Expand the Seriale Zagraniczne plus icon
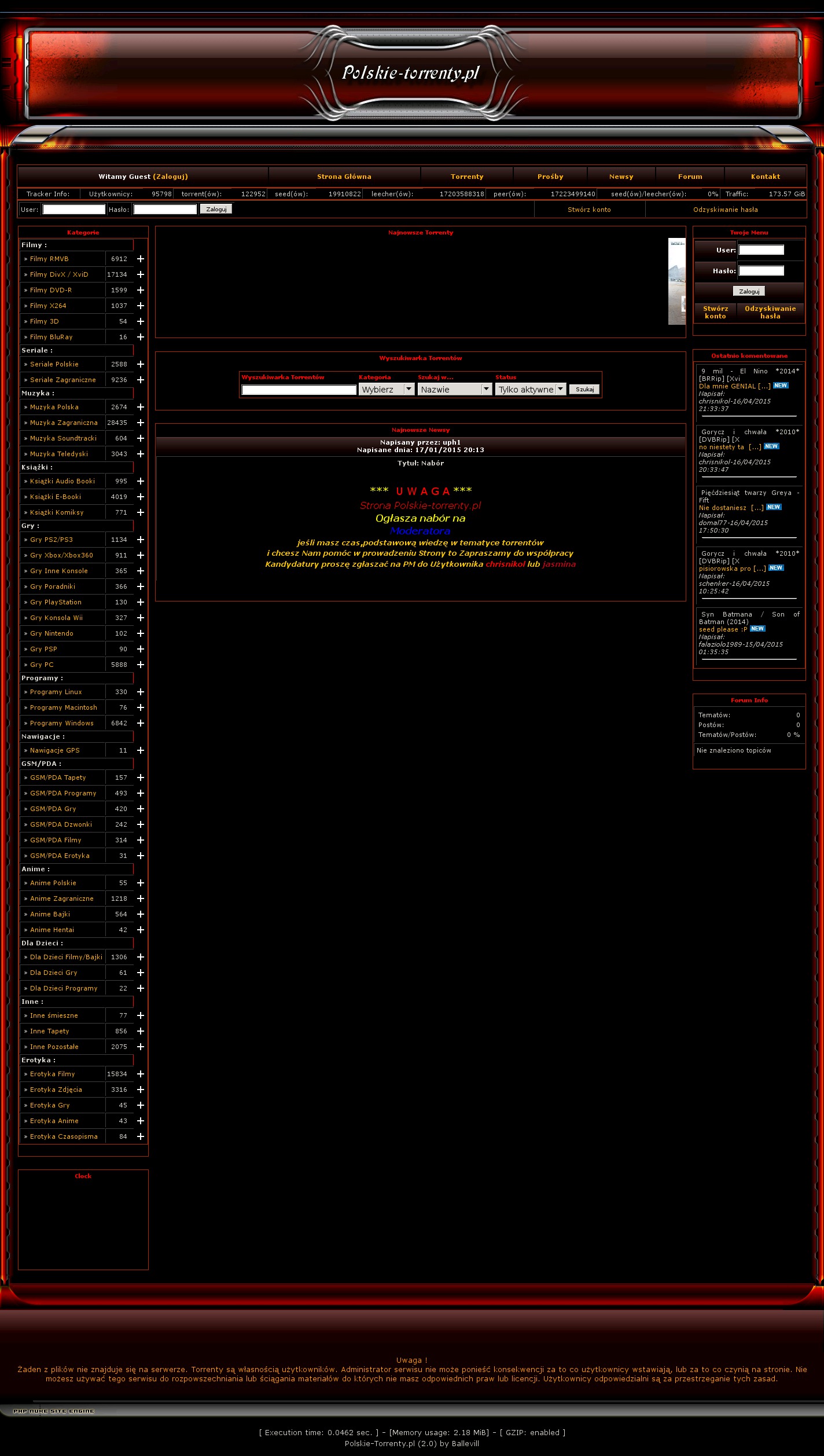Viewport: 824px width, 1456px height. [141, 380]
